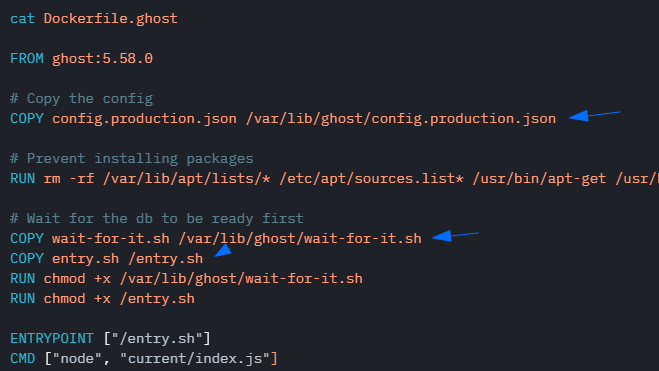Click the FROM keyword
The image size is (659, 371).
coord(26,58)
